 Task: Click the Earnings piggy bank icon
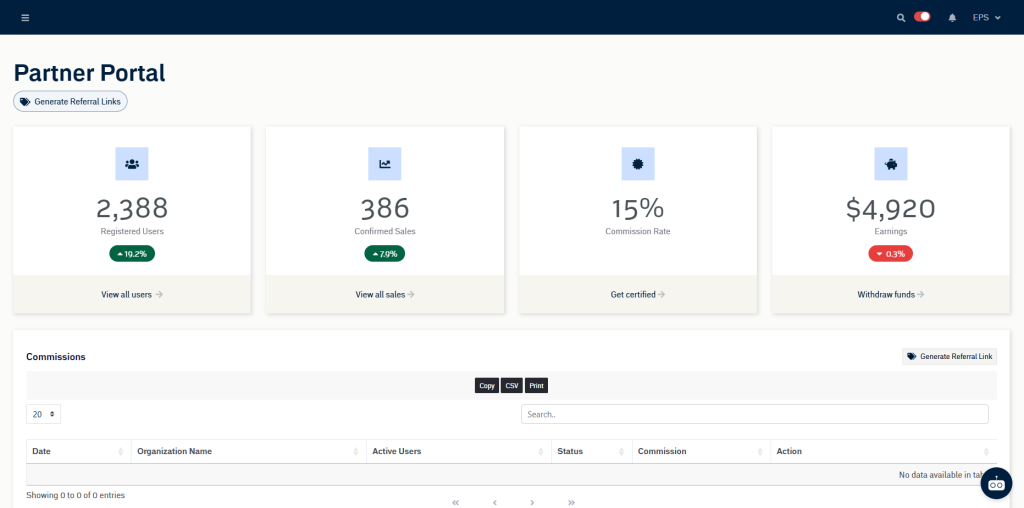[891, 164]
